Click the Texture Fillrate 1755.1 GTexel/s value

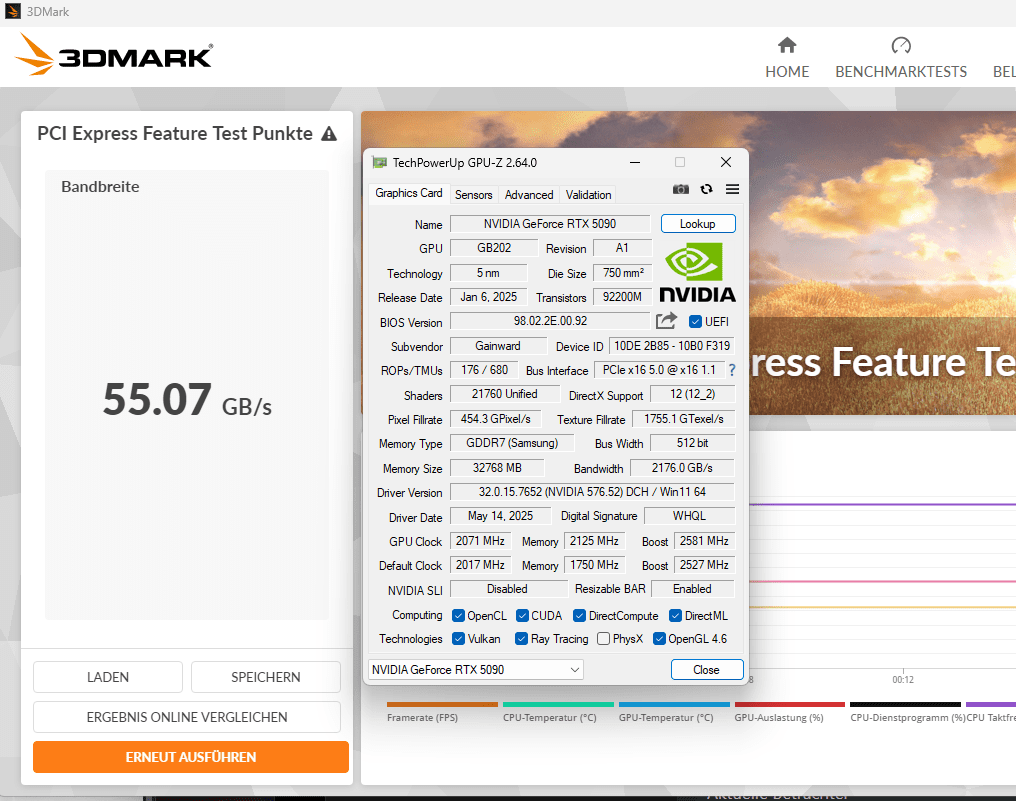click(684, 419)
